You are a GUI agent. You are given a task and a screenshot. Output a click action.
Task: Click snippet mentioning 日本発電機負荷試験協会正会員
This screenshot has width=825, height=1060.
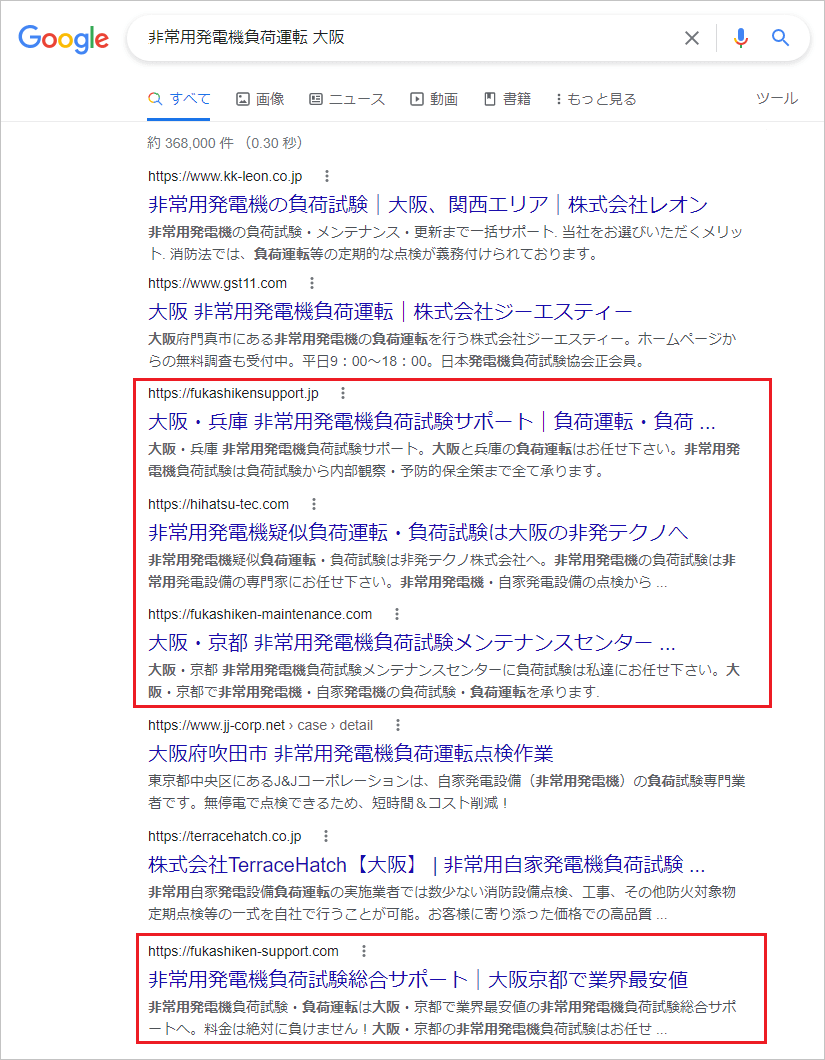pyautogui.click(x=442, y=350)
